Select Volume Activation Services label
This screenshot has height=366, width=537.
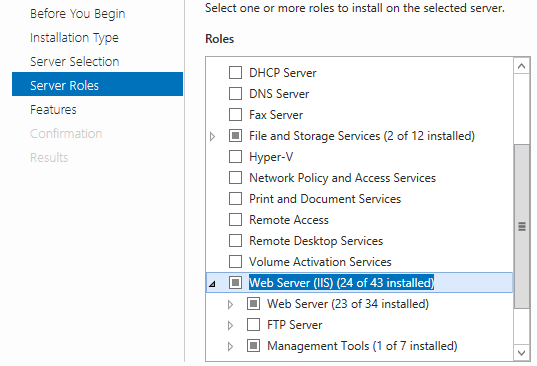pyautogui.click(x=320, y=262)
